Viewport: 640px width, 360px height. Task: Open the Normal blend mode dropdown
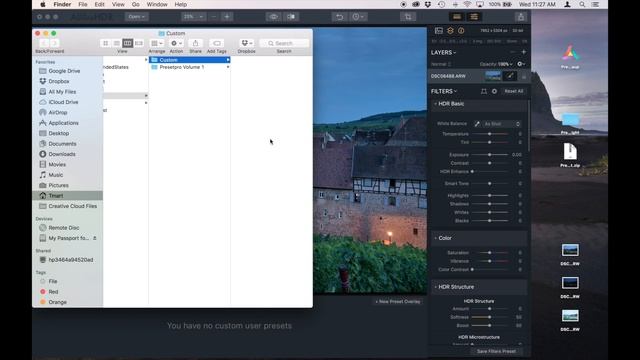(441, 64)
